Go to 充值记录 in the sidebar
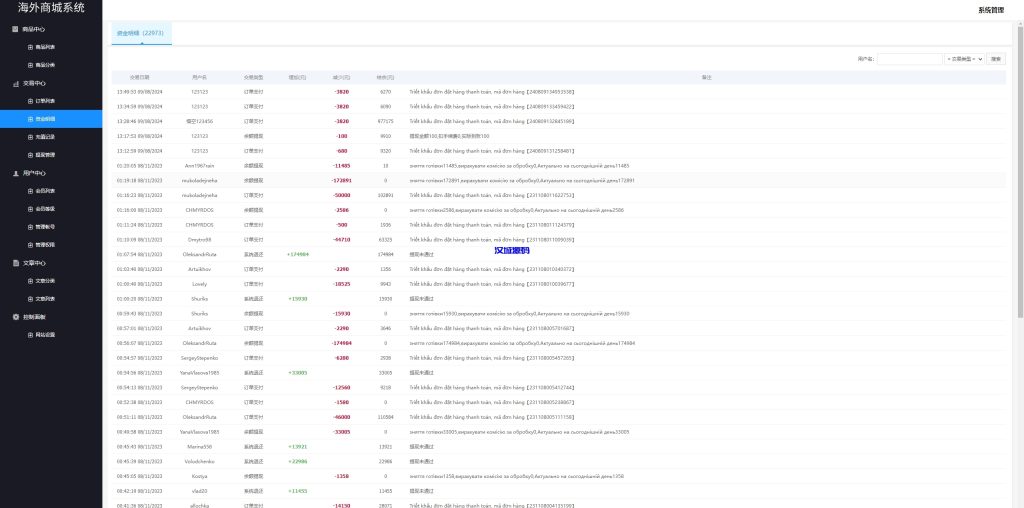This screenshot has height=508, width=1024. (x=46, y=137)
